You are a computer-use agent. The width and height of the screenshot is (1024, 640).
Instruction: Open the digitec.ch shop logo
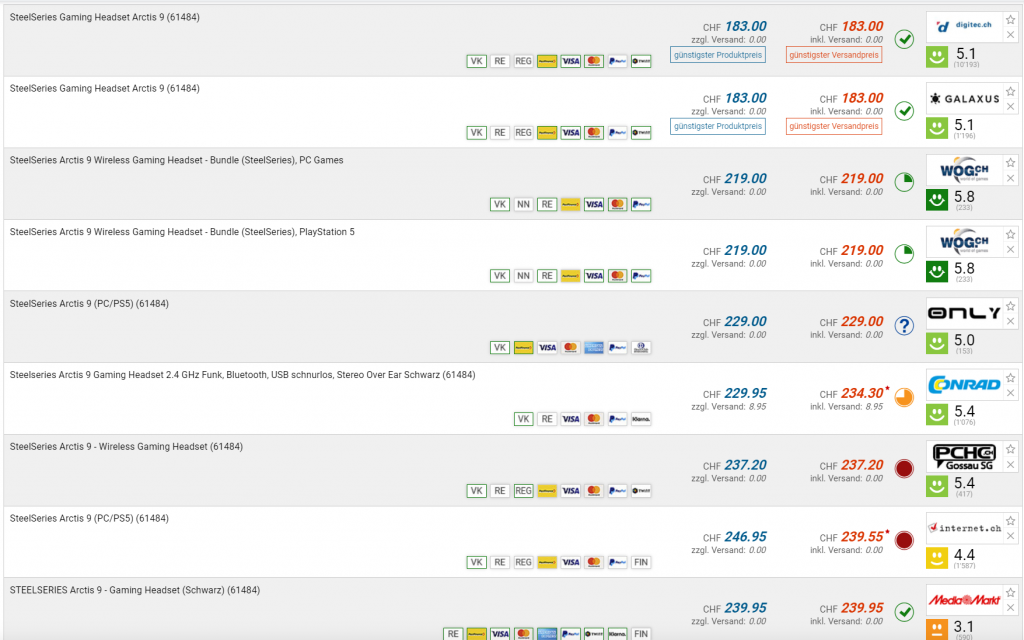coord(963,26)
